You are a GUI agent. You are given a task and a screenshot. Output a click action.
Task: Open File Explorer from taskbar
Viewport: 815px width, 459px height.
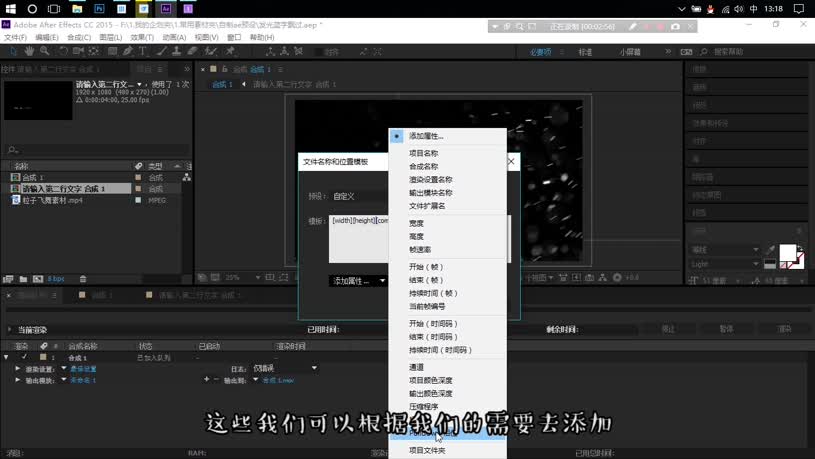tap(77, 9)
